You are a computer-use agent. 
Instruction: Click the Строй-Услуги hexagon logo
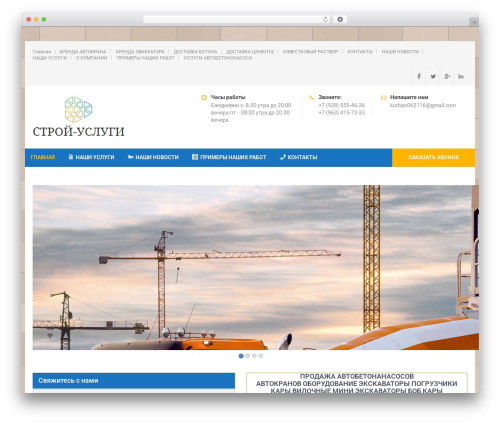coord(78,109)
